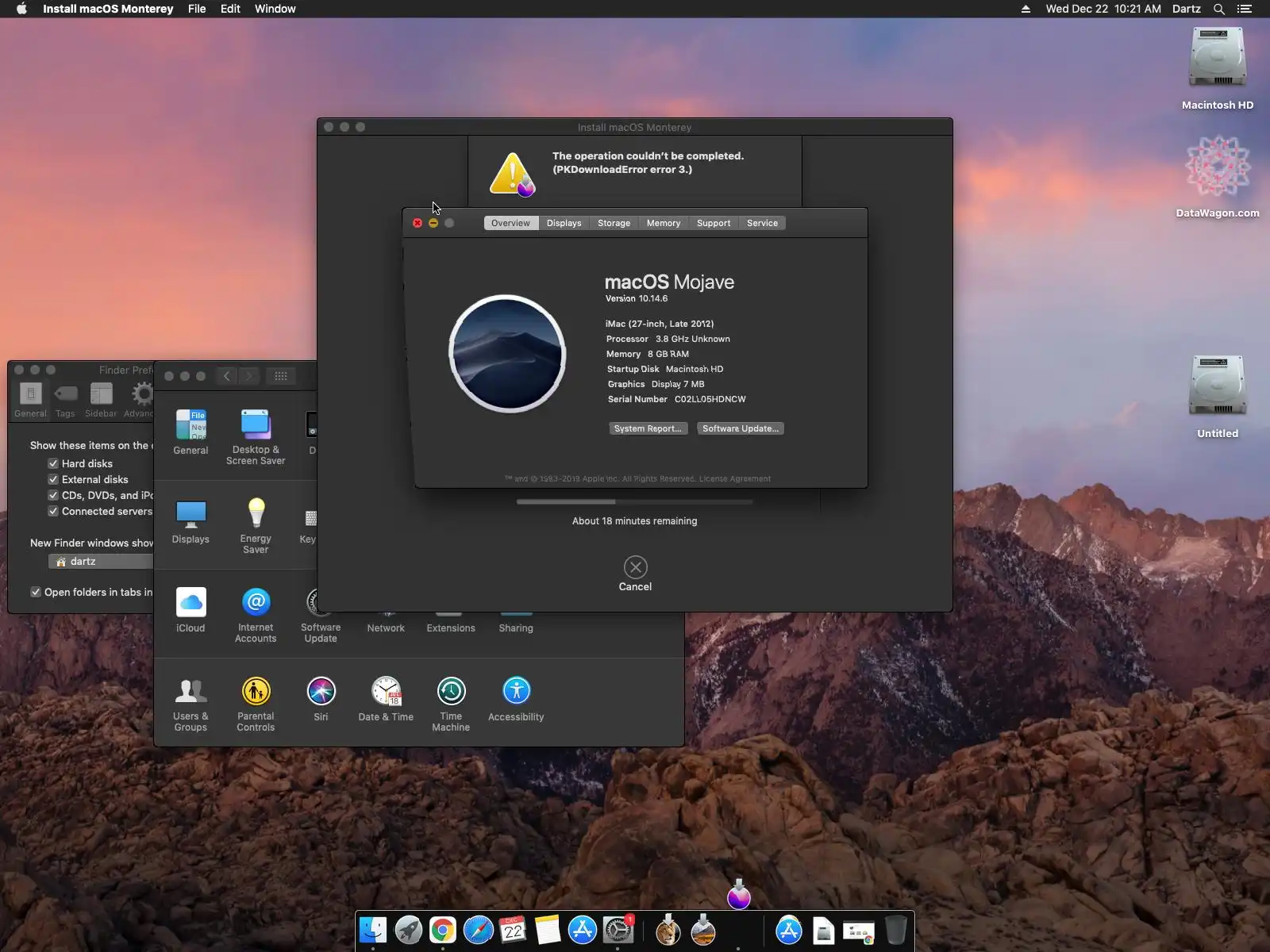The image size is (1270, 952).
Task: Open the dartz new-window location dropdown
Action: (101, 561)
